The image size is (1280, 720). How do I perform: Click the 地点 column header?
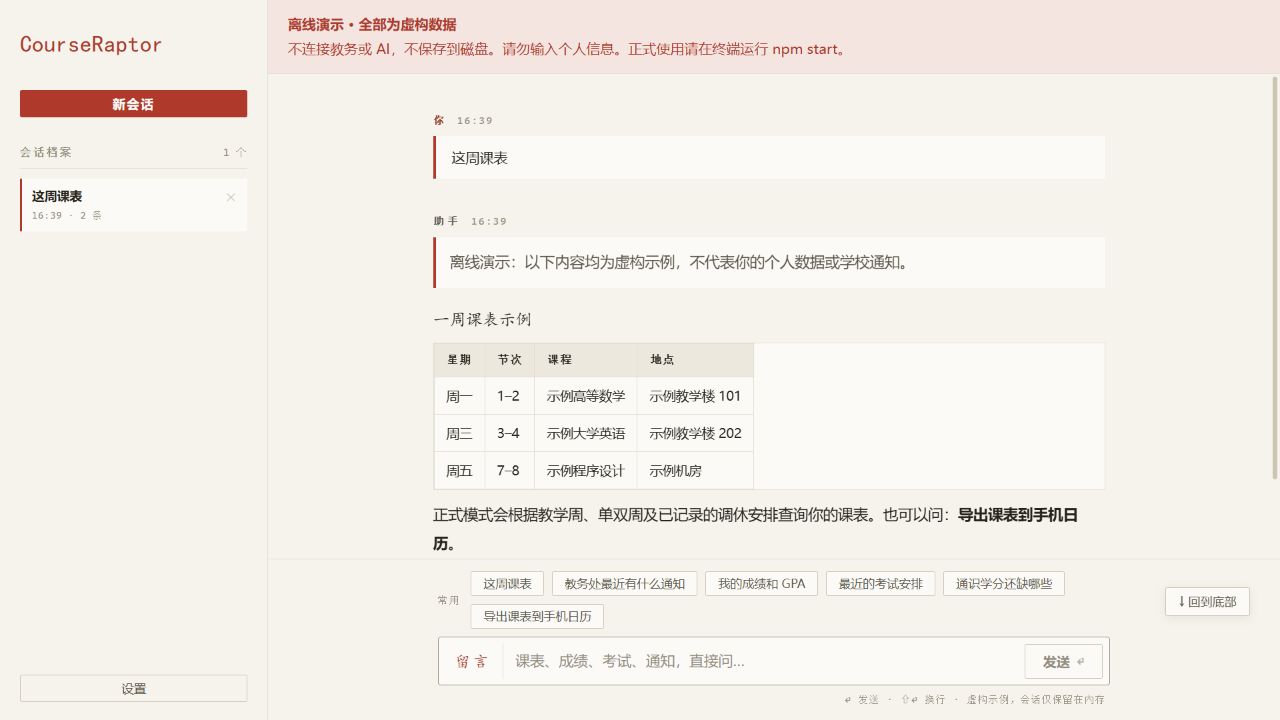695,359
